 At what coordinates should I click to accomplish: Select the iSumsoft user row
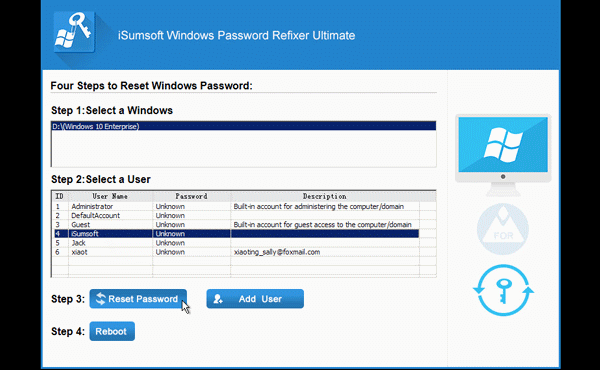pos(236,234)
